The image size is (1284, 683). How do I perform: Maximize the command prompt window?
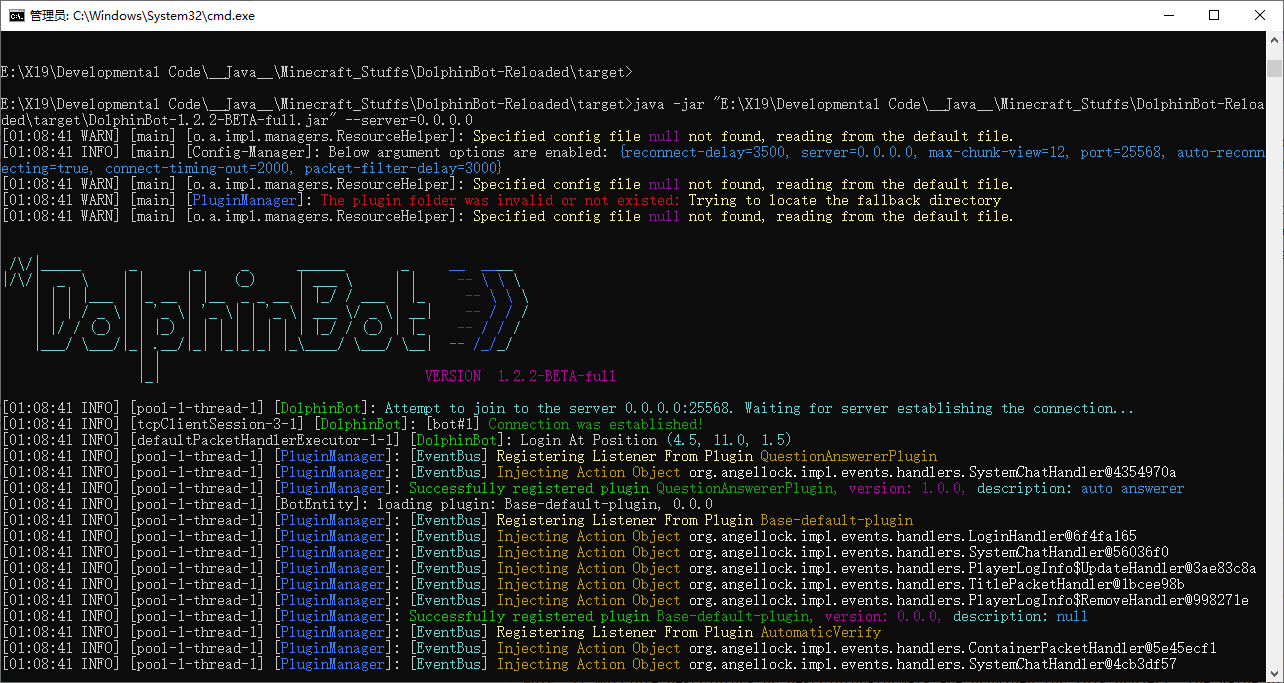(1214, 15)
